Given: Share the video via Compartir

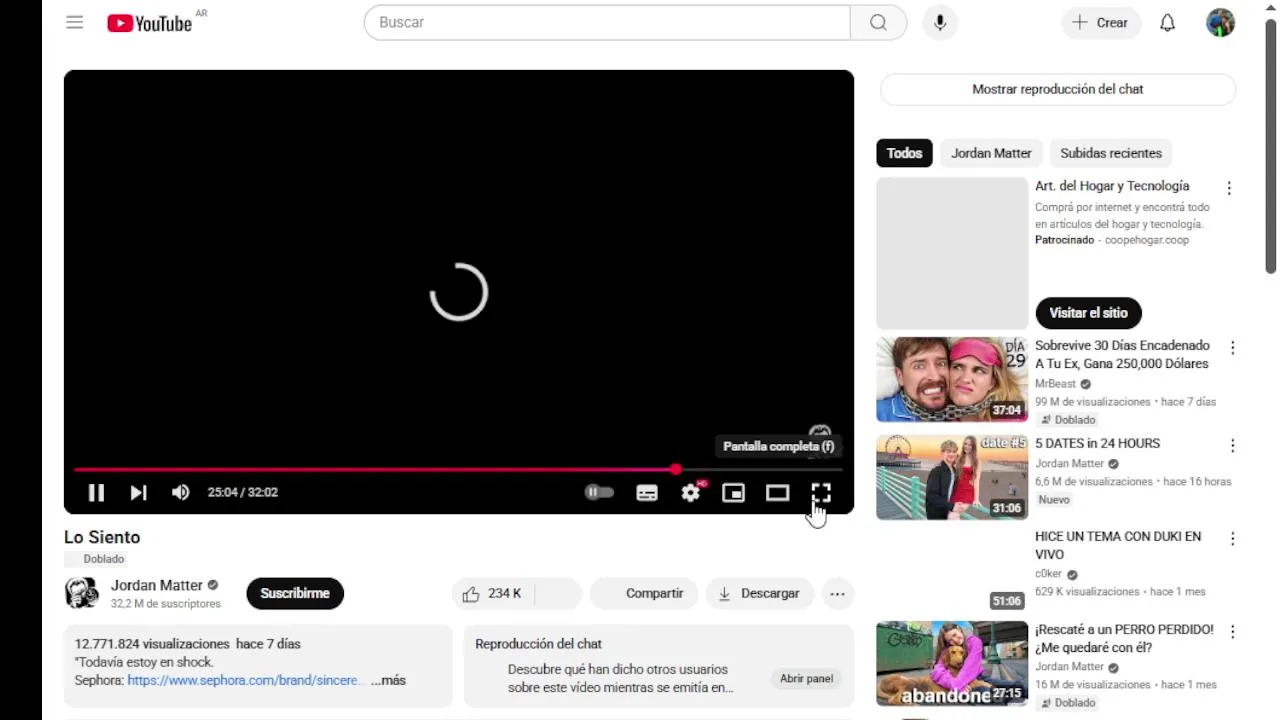Looking at the screenshot, I should [x=644, y=593].
